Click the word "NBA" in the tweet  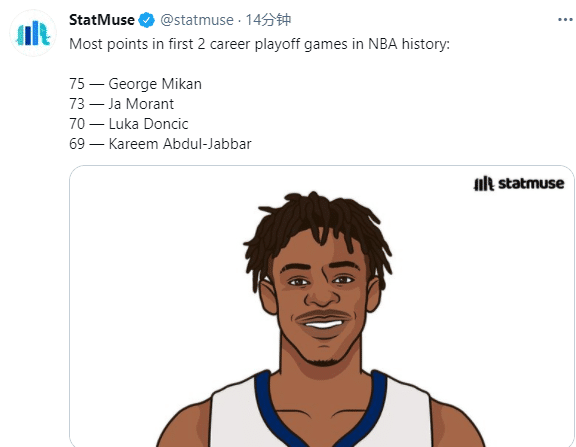(x=382, y=44)
